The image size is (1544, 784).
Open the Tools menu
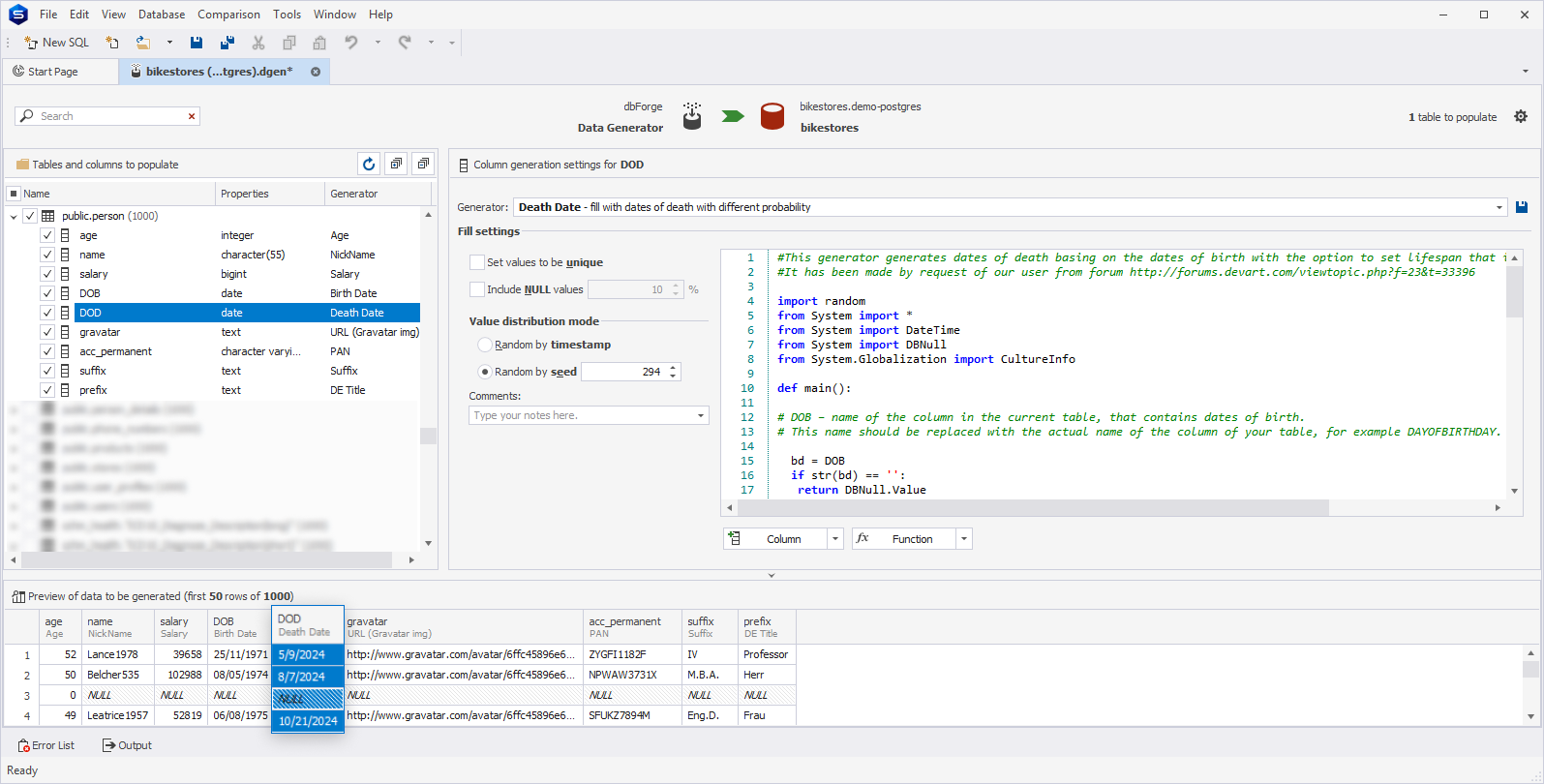[287, 15]
